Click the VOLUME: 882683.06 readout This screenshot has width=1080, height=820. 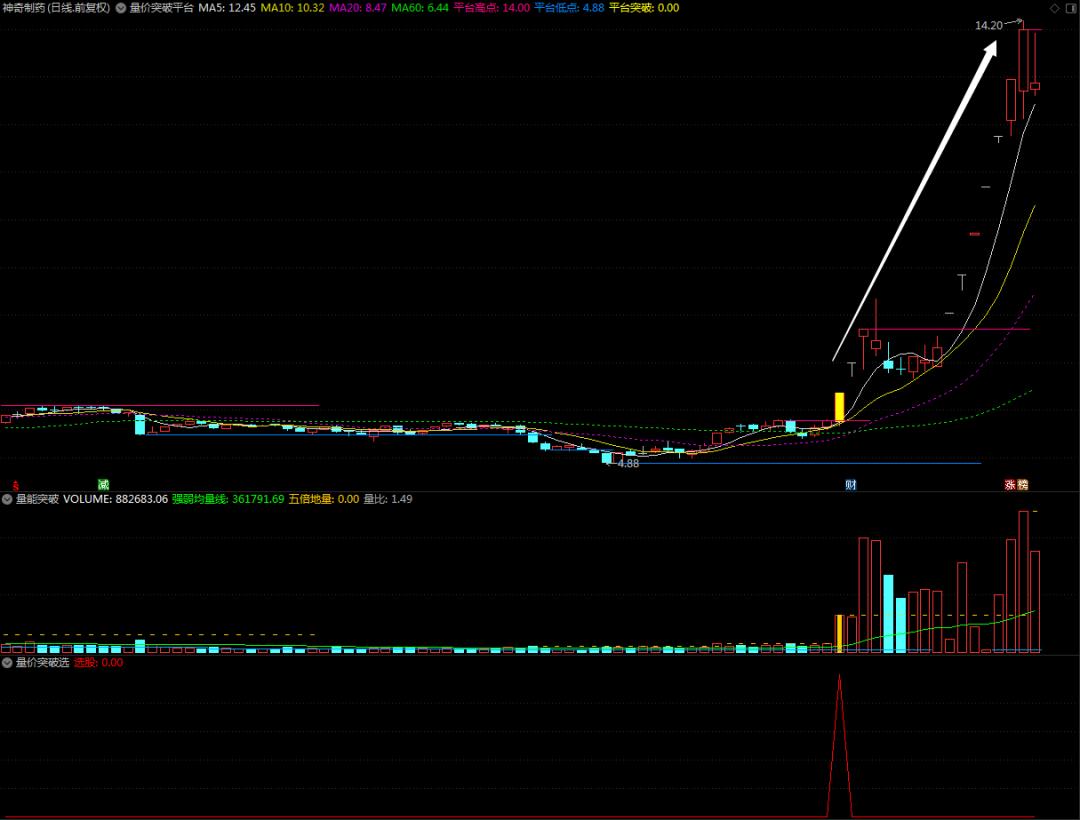115,499
